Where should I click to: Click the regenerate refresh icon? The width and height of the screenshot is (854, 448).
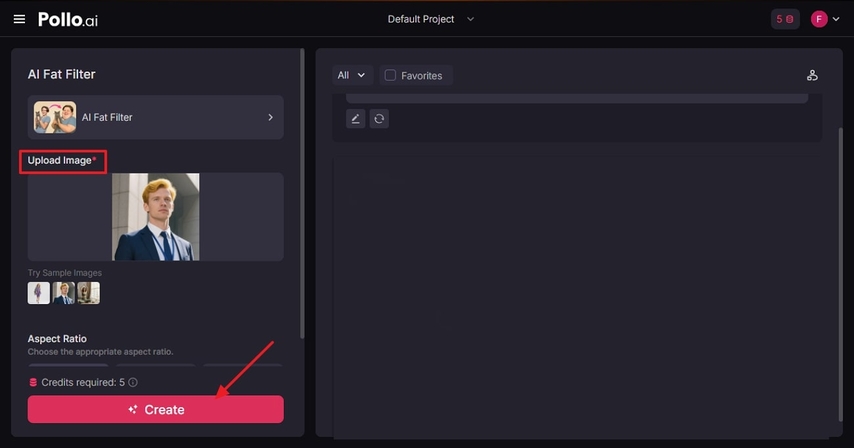379,118
